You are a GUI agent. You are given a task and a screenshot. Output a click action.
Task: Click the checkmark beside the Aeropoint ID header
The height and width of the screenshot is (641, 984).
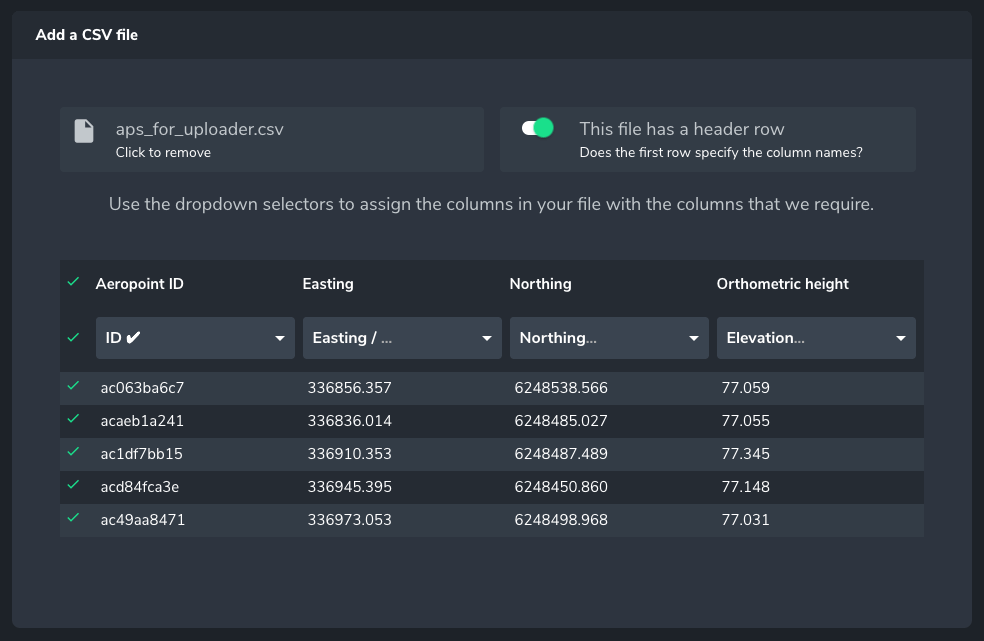(73, 282)
